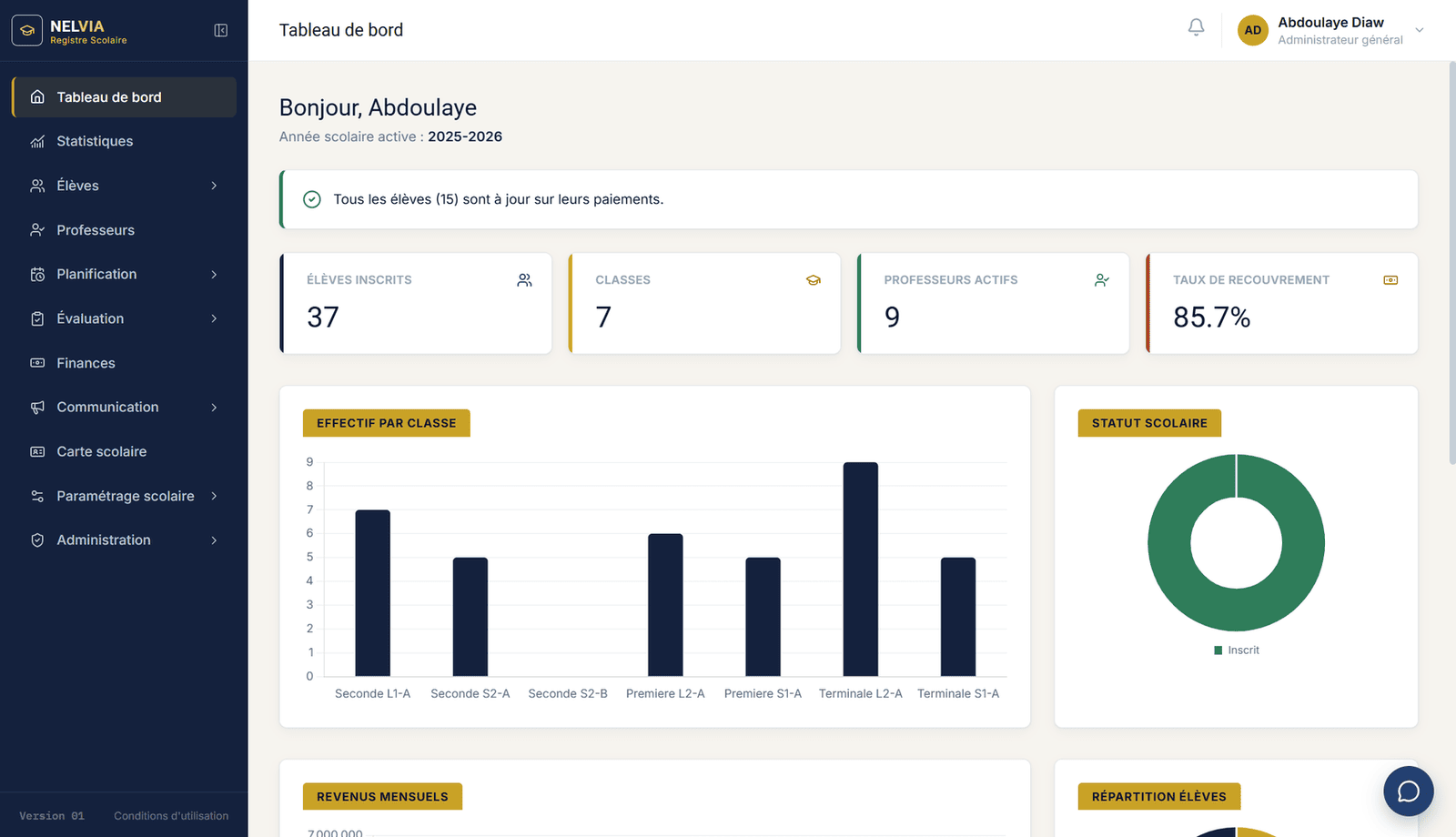Click the 'Premiere L2-A' axis label

(665, 693)
